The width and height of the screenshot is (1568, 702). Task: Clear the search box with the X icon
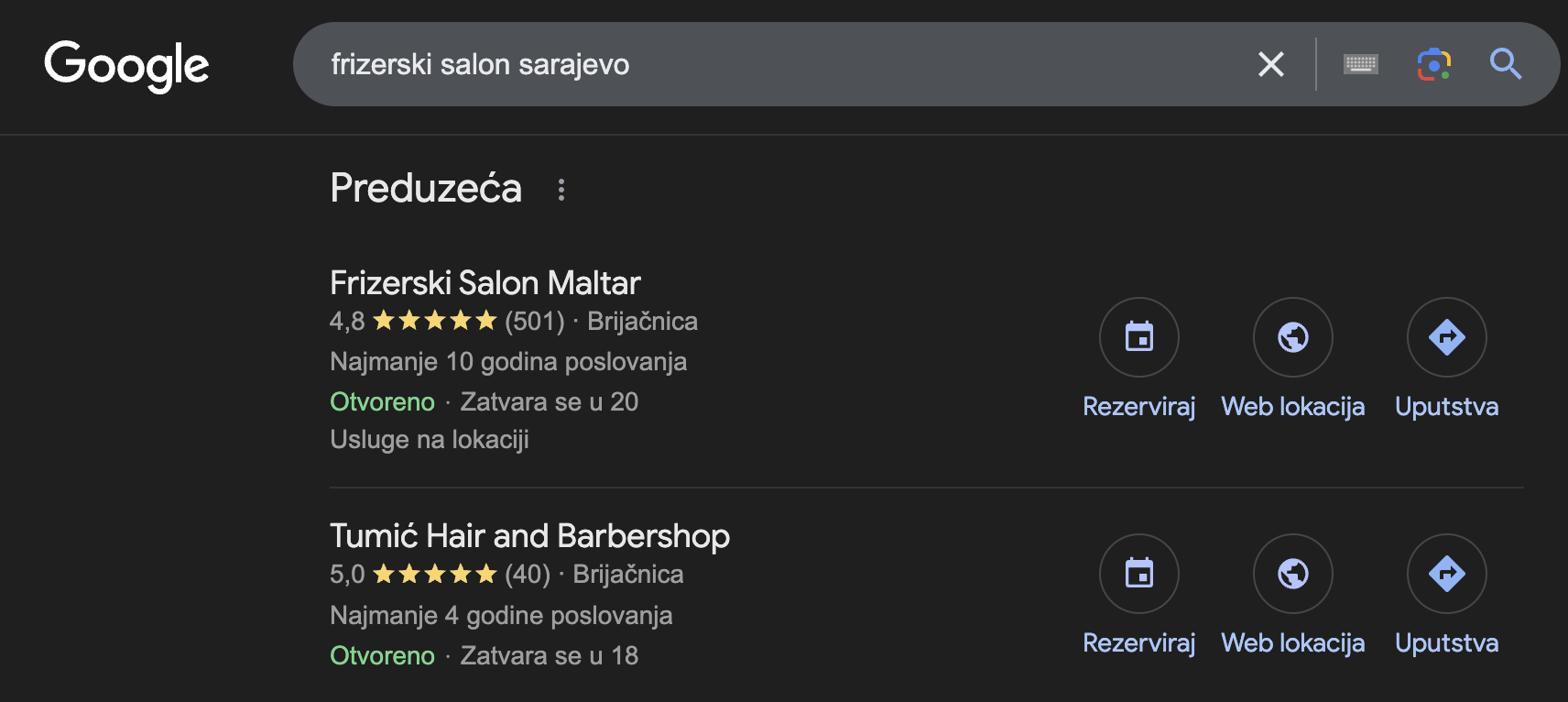tap(1271, 64)
